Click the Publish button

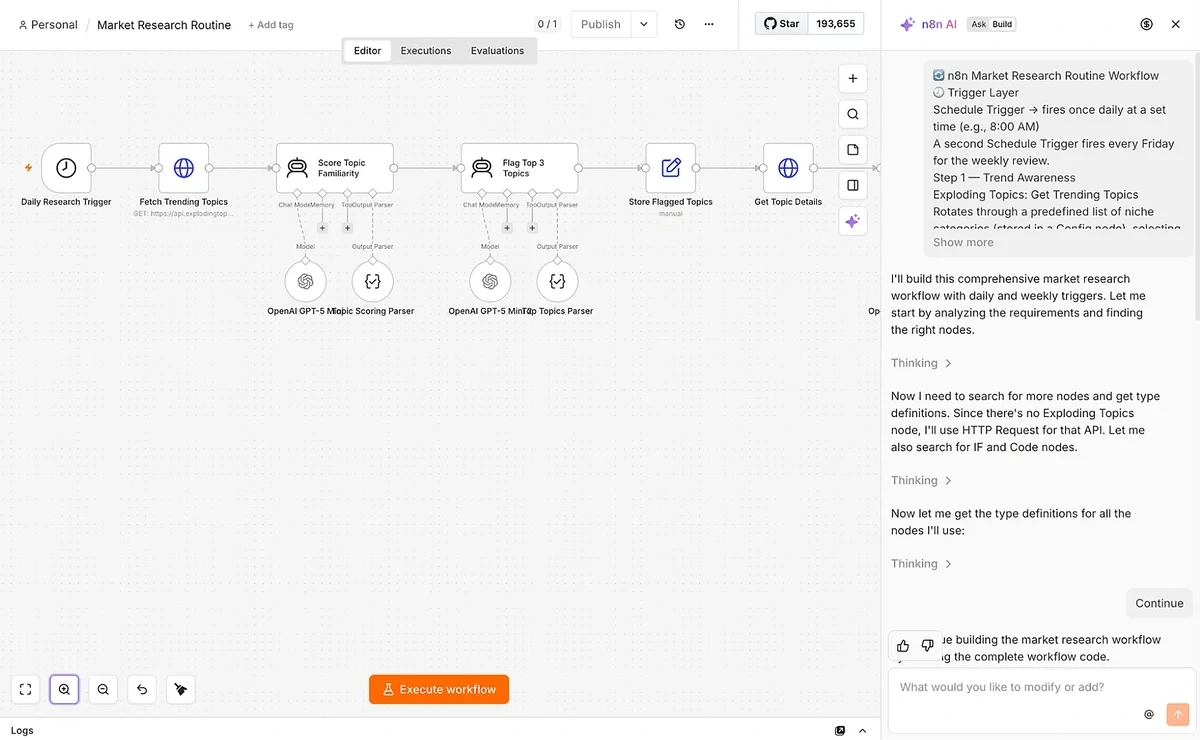tap(601, 24)
